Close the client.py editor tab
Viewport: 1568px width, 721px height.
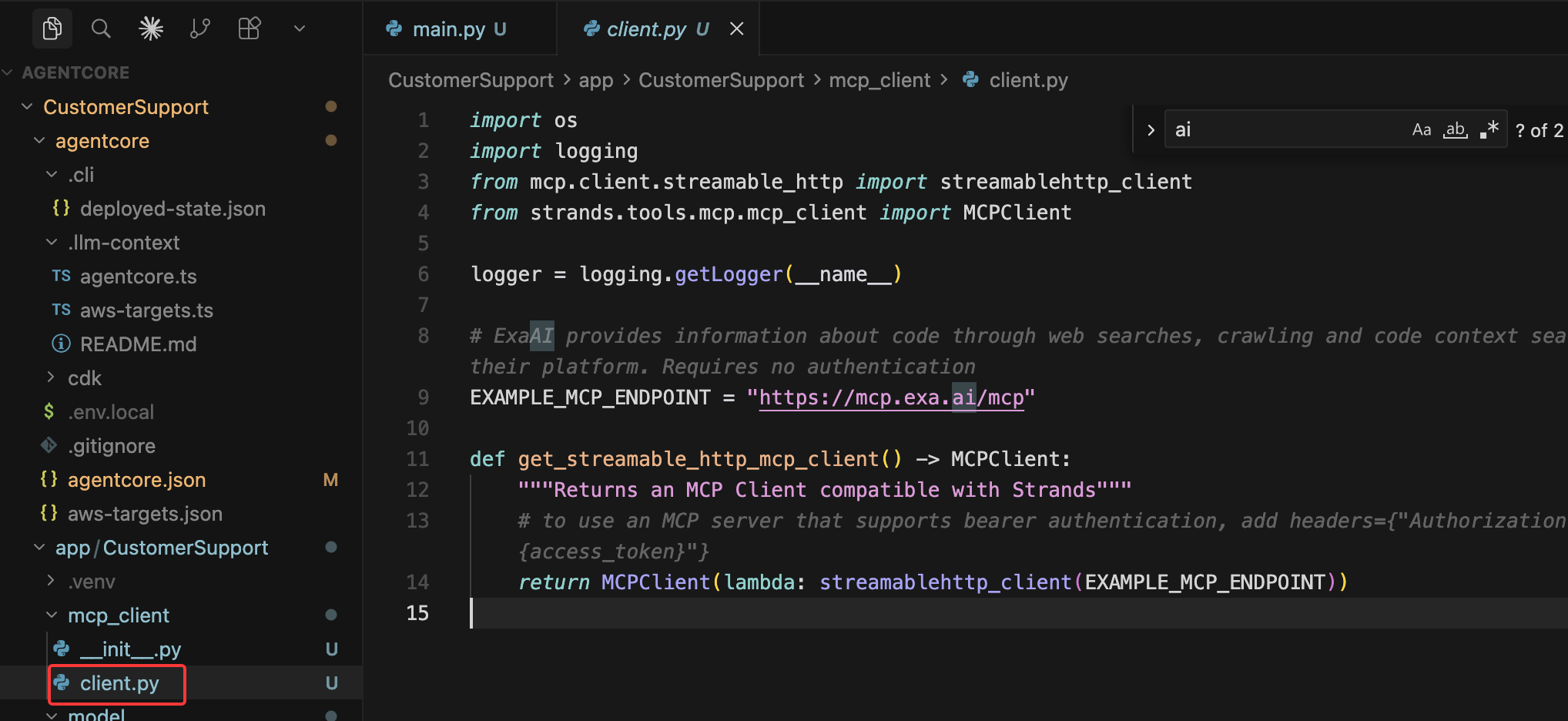coord(737,29)
